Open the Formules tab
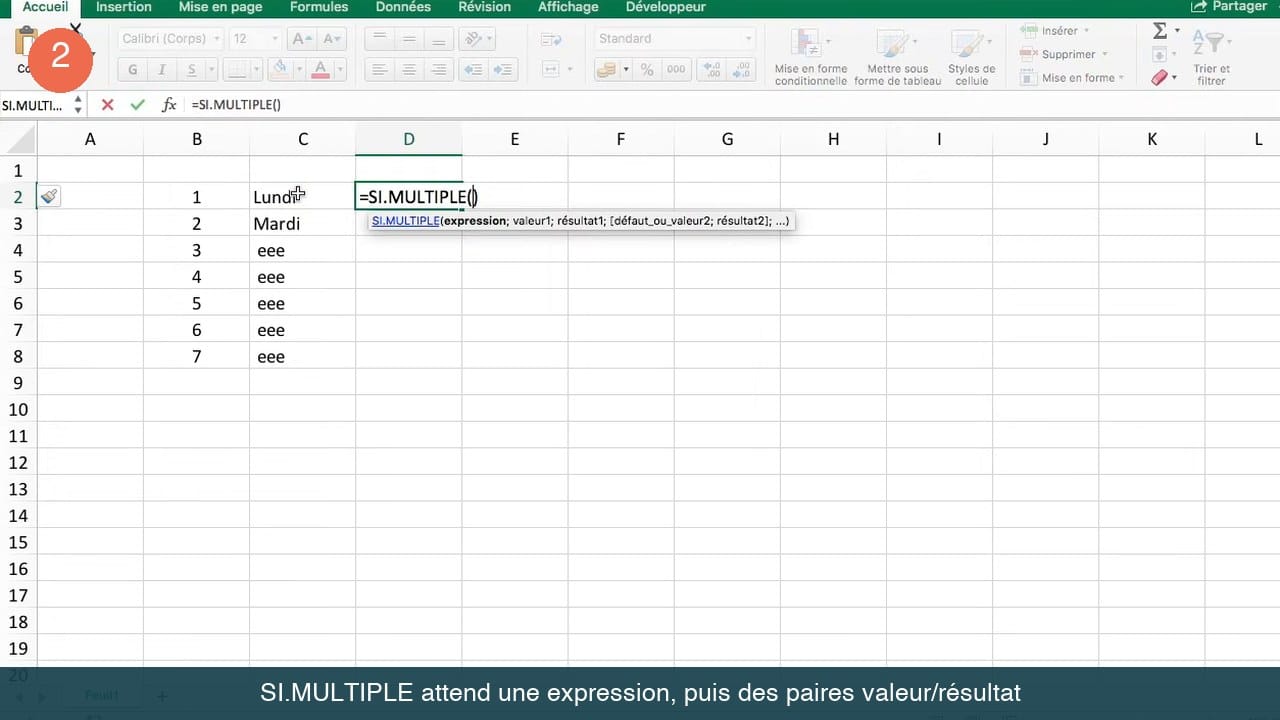Image resolution: width=1280 pixels, height=720 pixels. point(319,7)
